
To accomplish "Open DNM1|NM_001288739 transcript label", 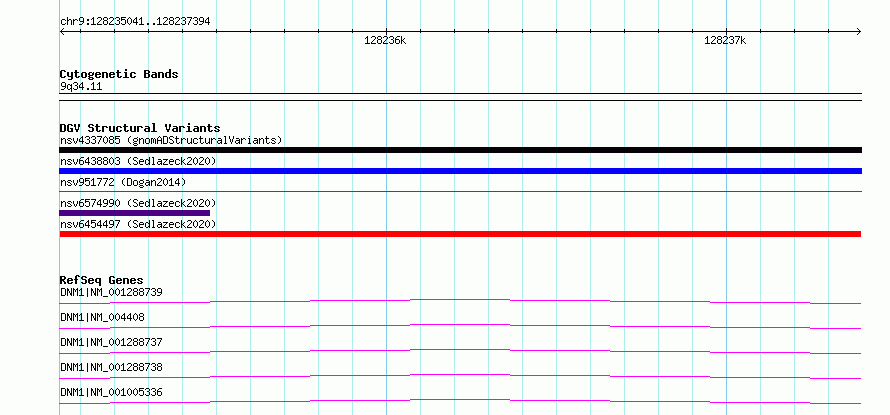I will click(111, 293).
